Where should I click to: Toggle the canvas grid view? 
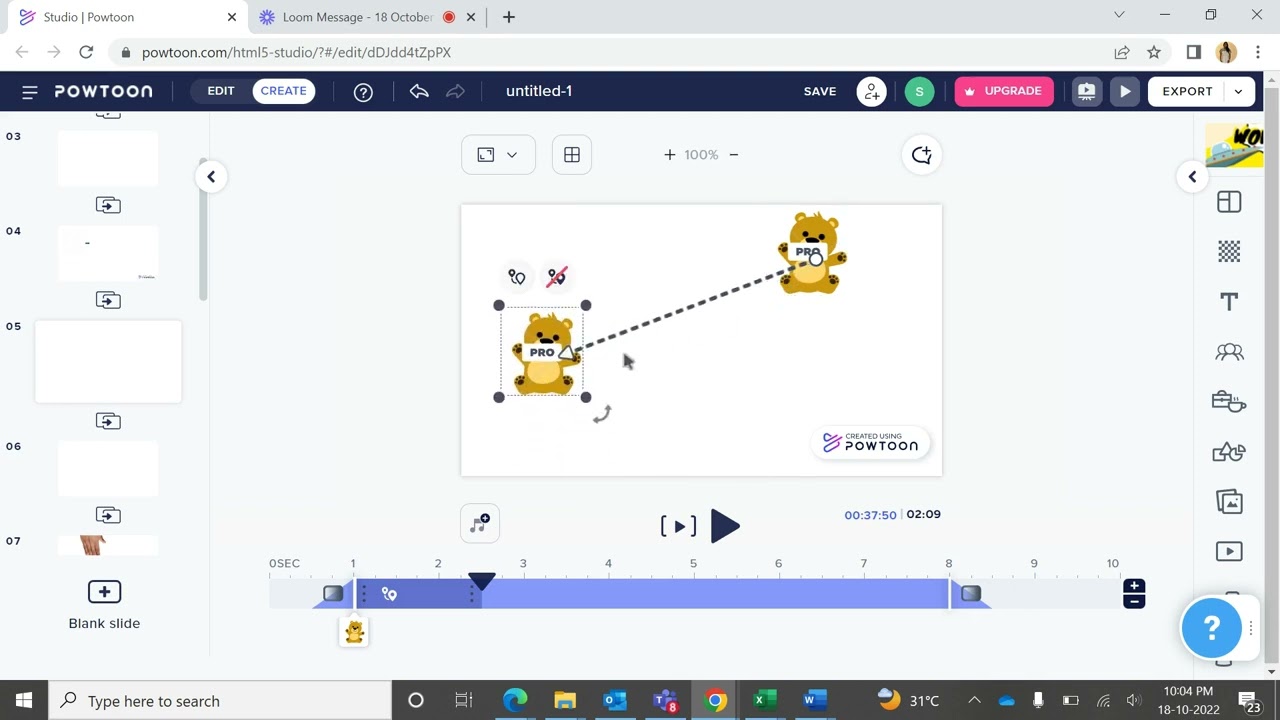(x=572, y=155)
